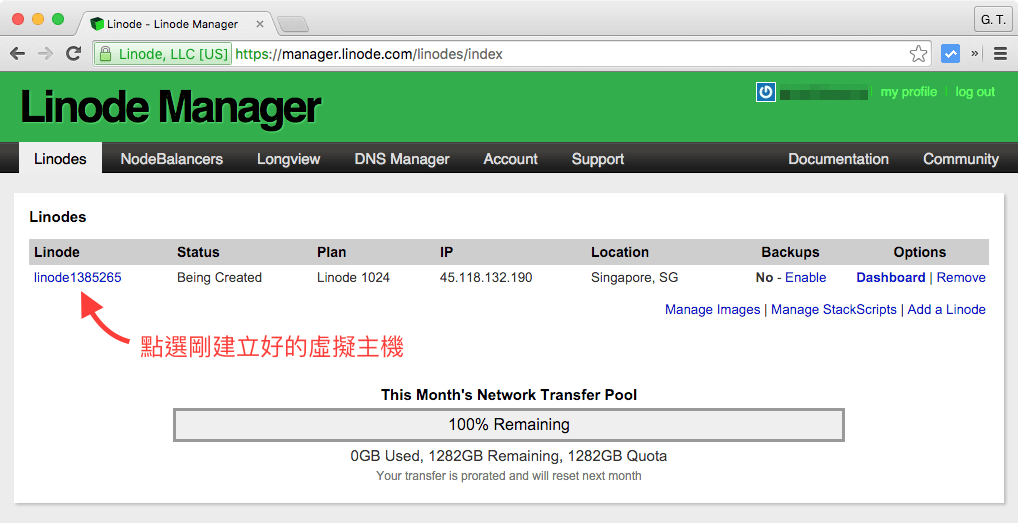Click the blurred username in the header
This screenshot has width=1018, height=523.
[x=824, y=93]
